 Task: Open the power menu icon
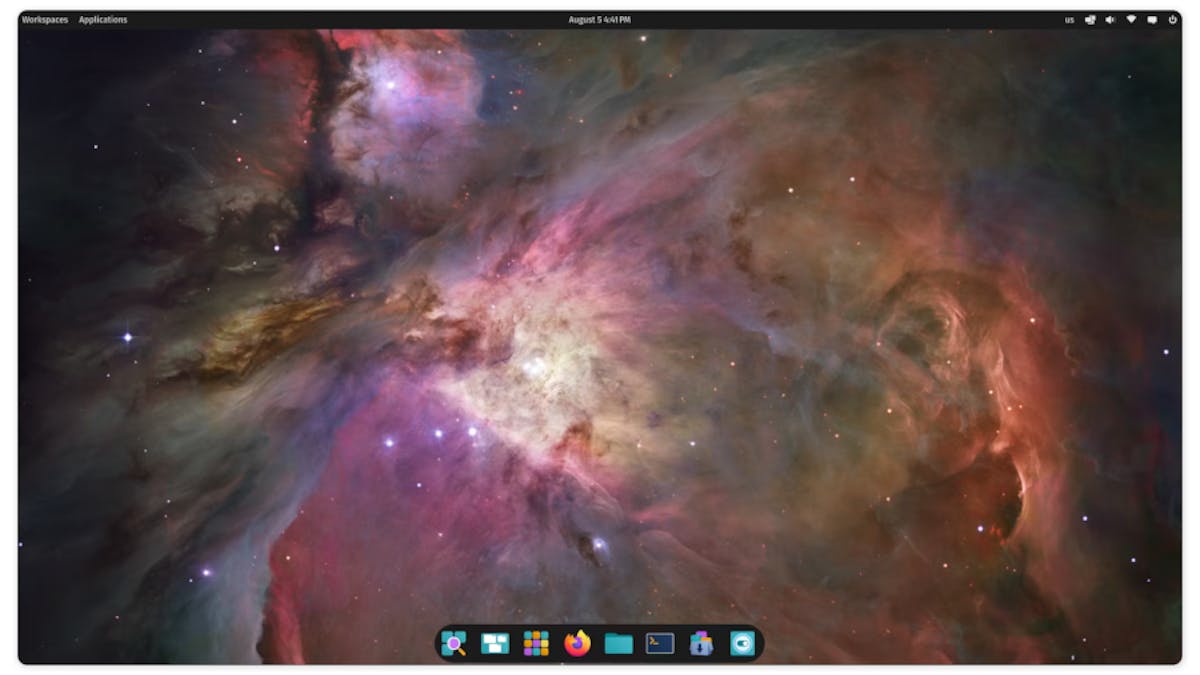point(1173,20)
